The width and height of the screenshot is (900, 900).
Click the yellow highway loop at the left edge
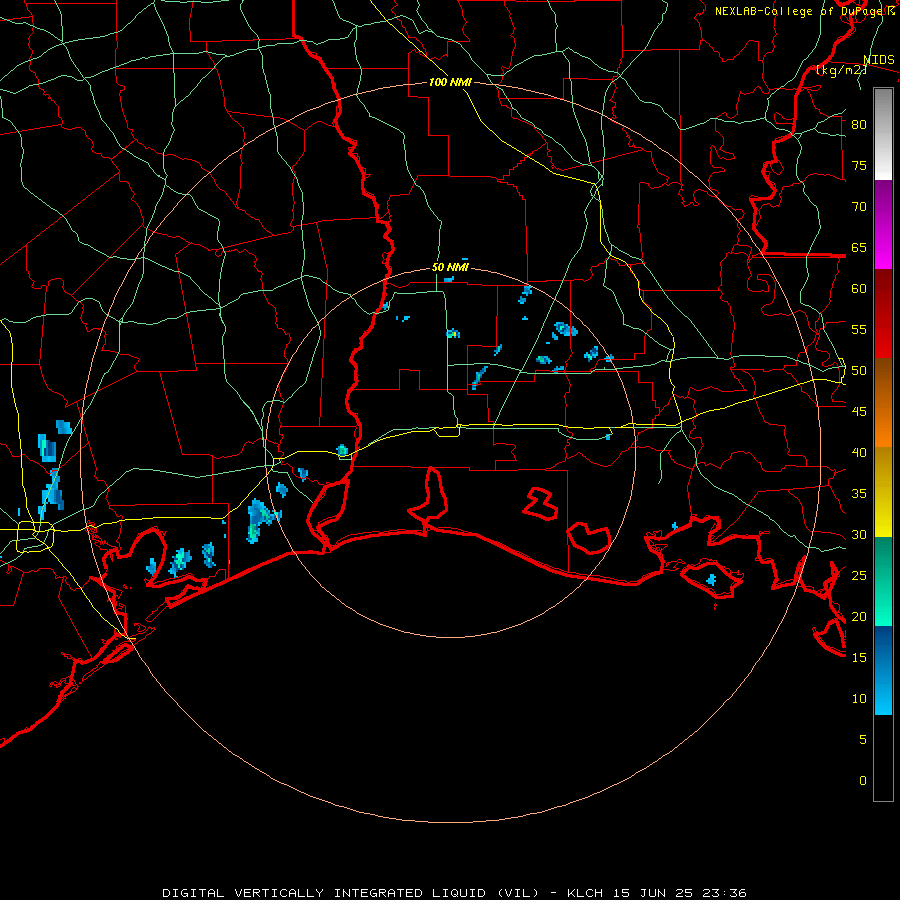click(35, 537)
